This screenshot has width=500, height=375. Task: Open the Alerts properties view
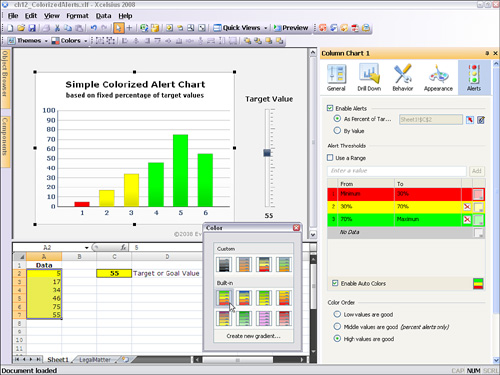(474, 77)
